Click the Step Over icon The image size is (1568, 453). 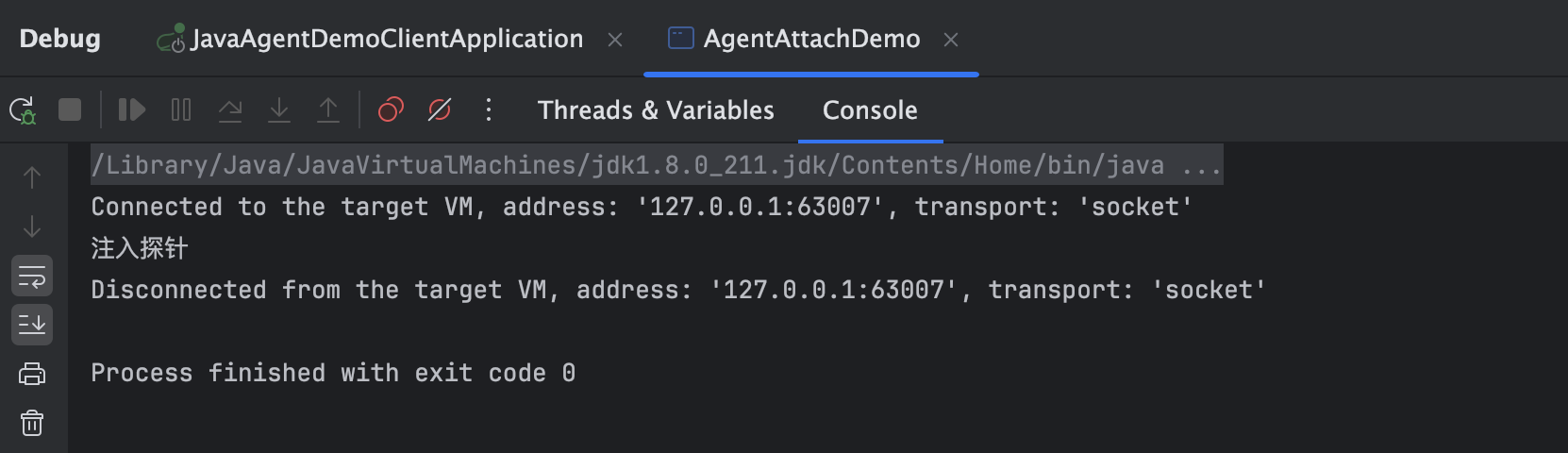(230, 110)
